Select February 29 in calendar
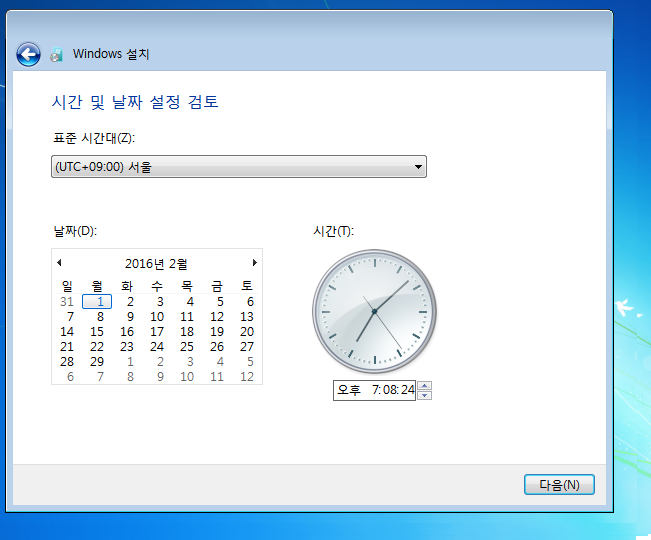651x540 pixels. [x=97, y=362]
